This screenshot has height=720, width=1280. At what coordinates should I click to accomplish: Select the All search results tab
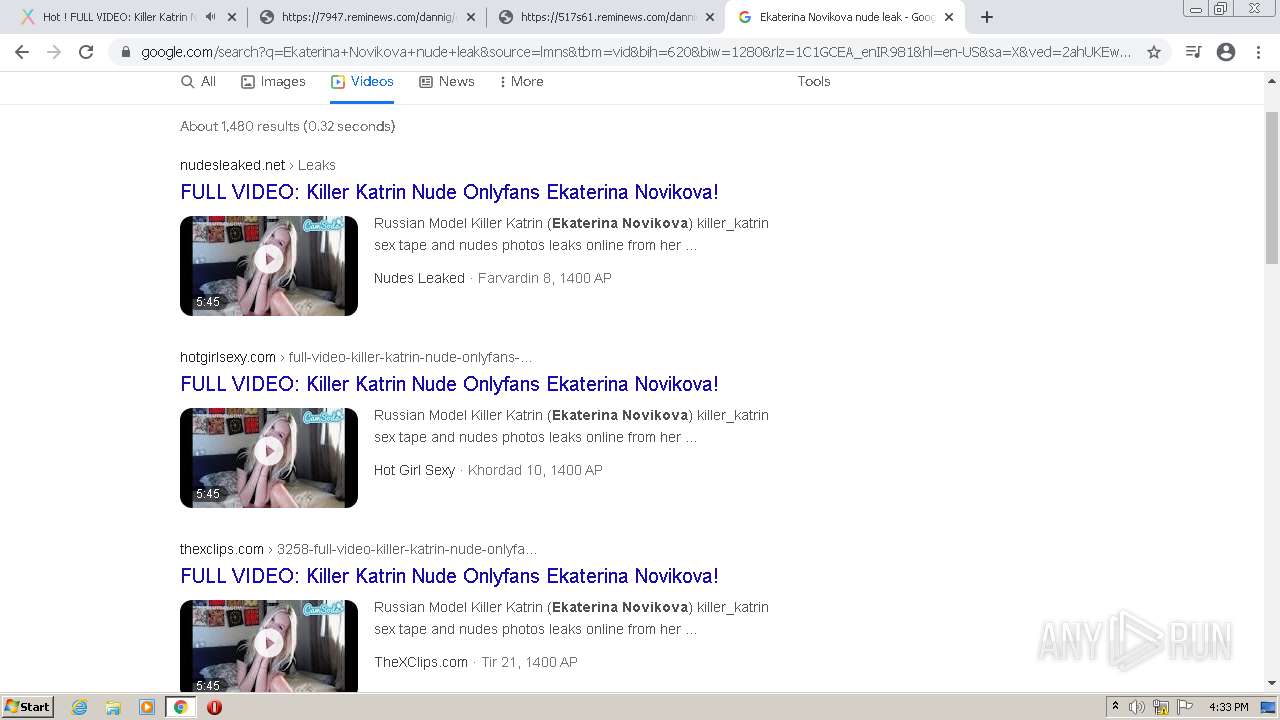[198, 82]
